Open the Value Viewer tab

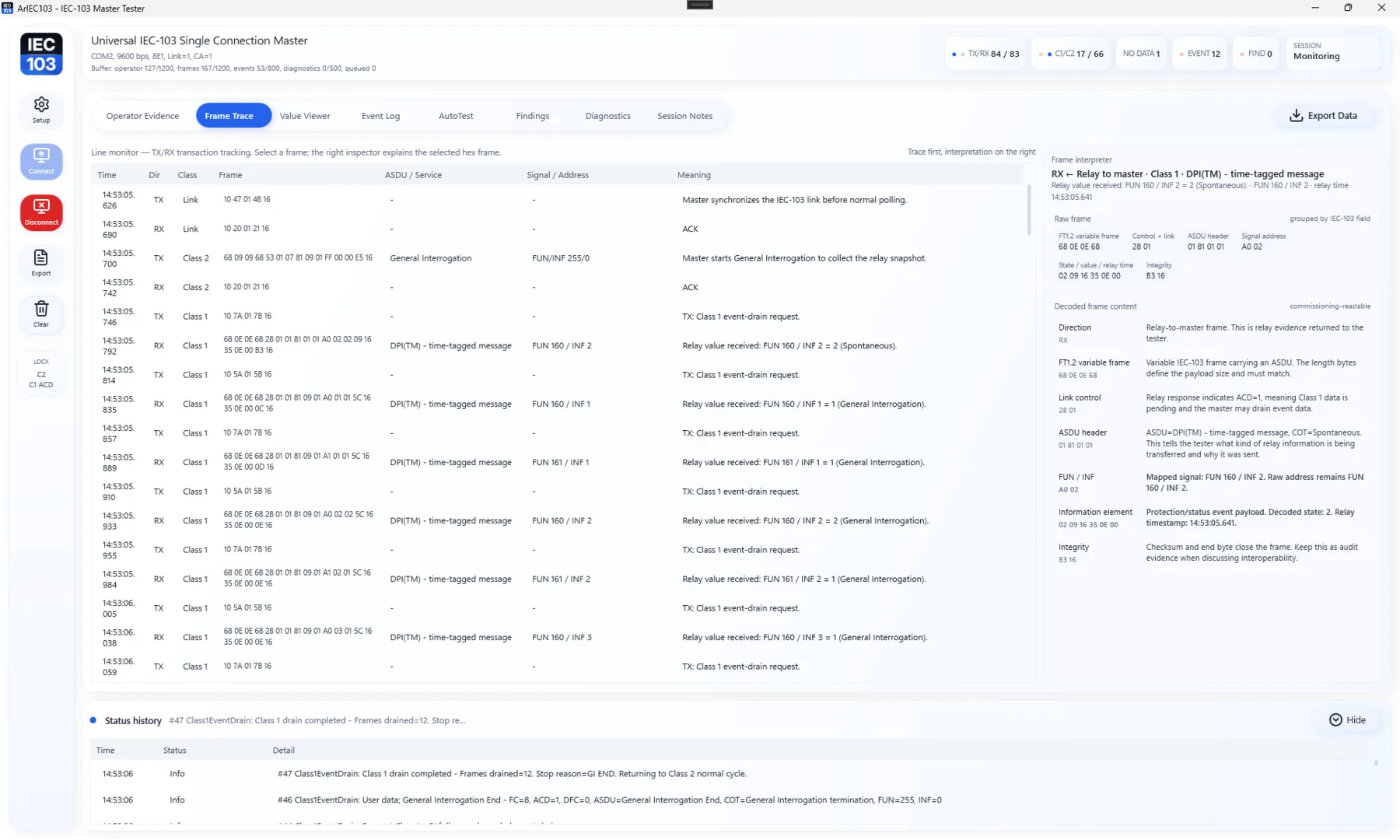(x=305, y=116)
